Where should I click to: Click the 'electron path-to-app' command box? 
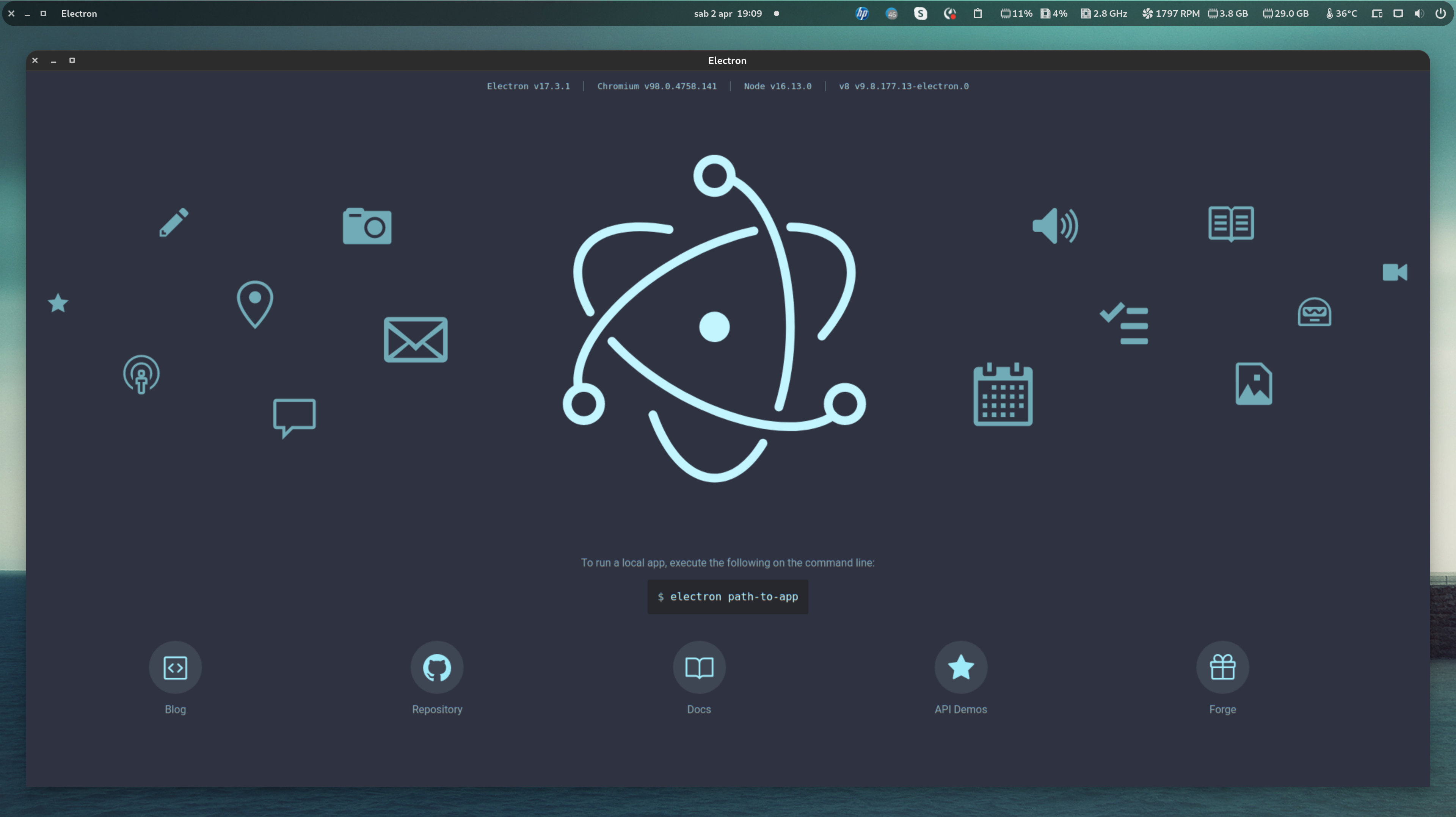(x=728, y=597)
